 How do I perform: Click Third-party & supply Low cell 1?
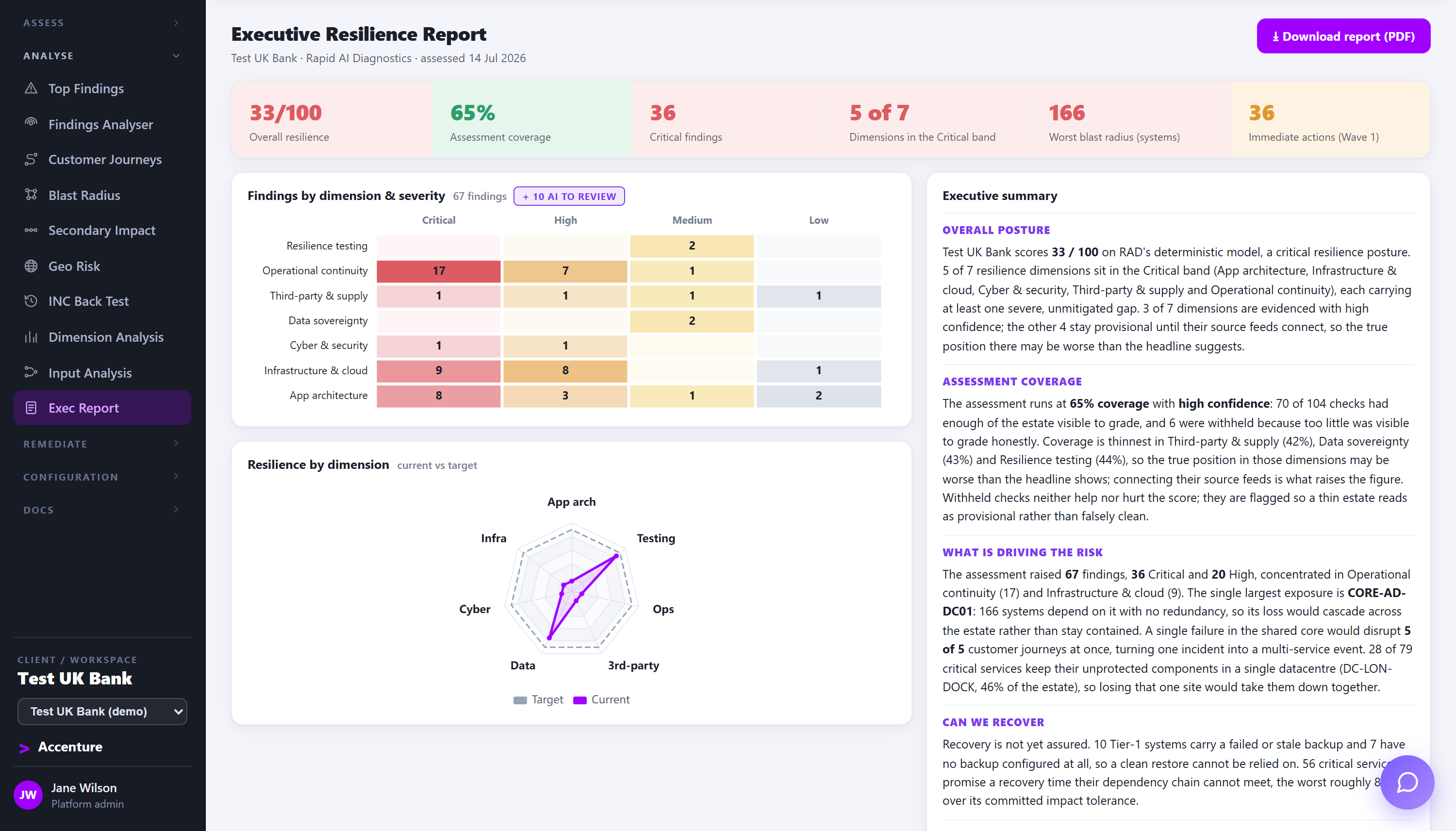point(819,296)
